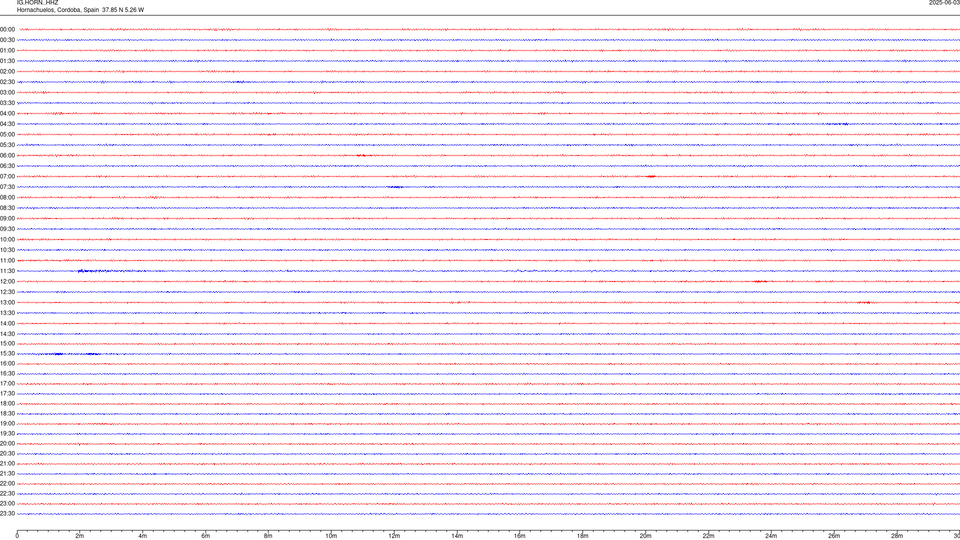Pick the "03:30" trace label
The height and width of the screenshot is (540, 960).
click(x=7, y=103)
